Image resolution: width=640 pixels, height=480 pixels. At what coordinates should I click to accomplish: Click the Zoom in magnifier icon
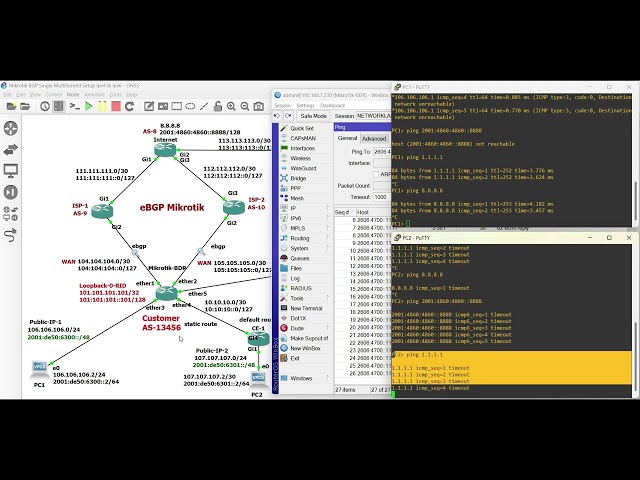tap(231, 107)
